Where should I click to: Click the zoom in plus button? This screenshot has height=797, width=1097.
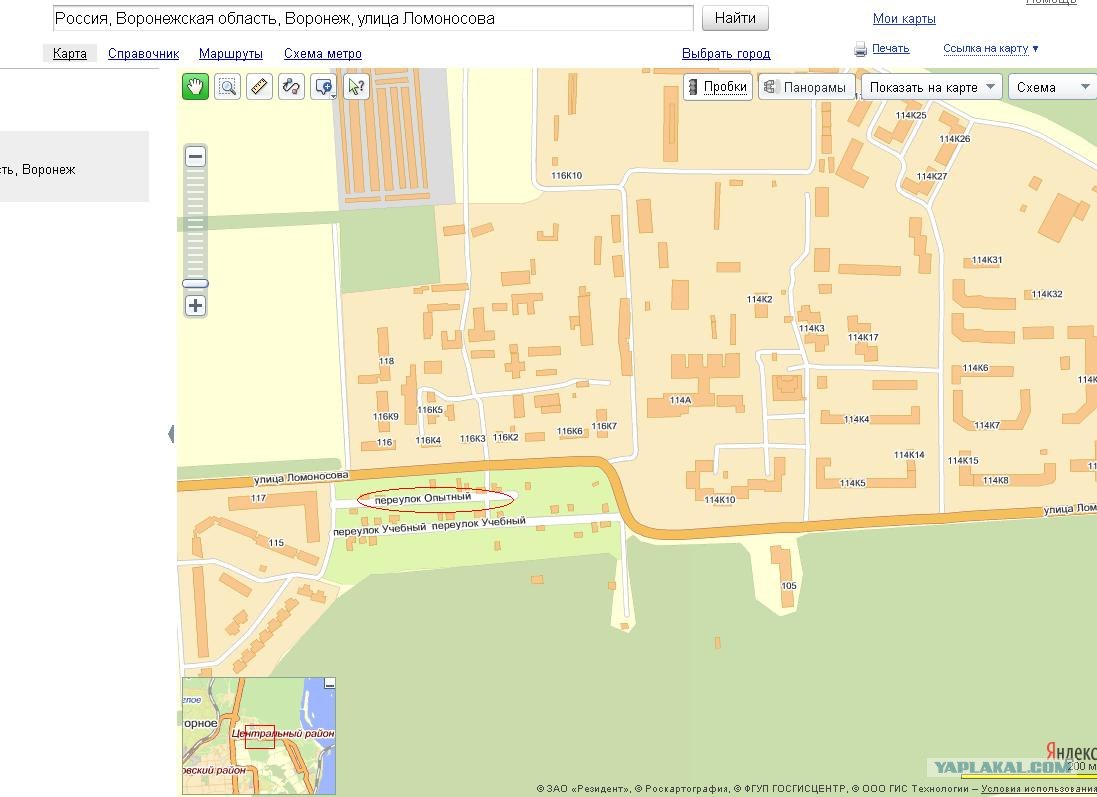[195, 306]
